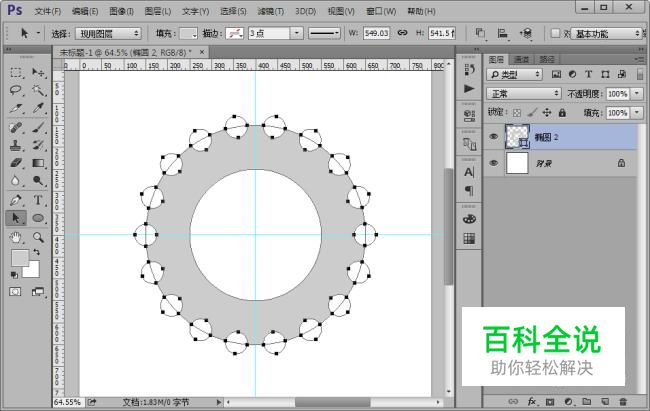Toggle lock all padlock
The image size is (650, 411).
point(562,112)
